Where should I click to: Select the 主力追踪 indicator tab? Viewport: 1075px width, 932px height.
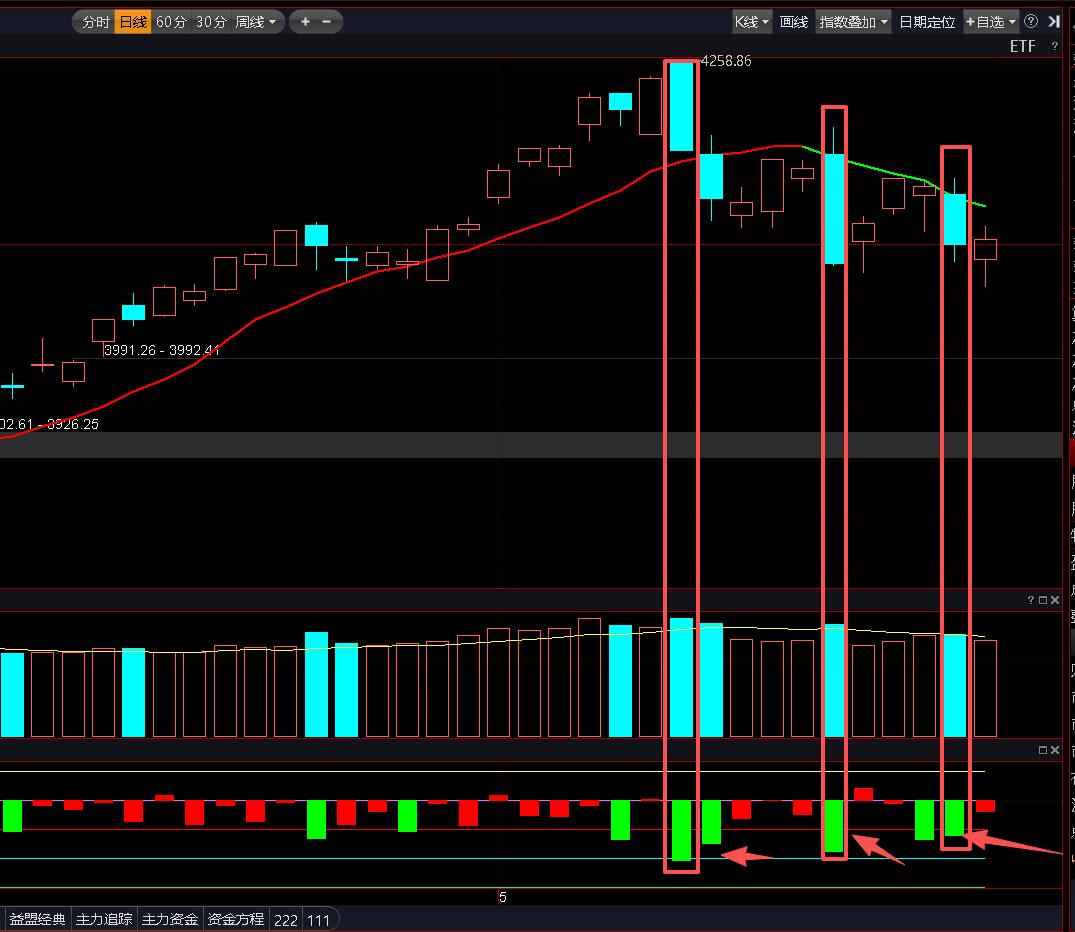(x=104, y=919)
